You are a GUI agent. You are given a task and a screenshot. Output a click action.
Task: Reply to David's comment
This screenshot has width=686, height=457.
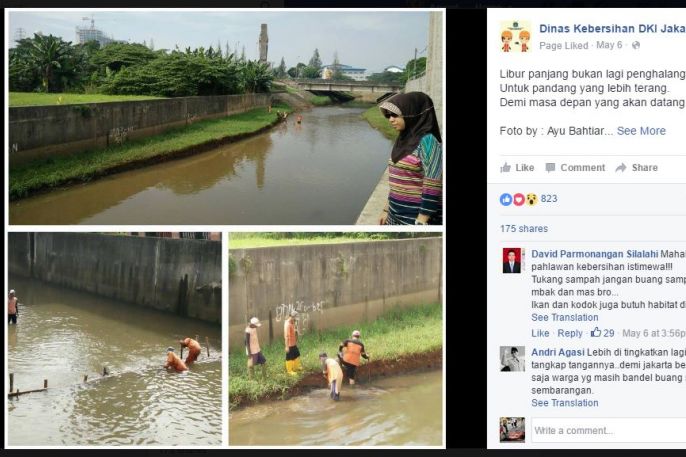(x=570, y=333)
